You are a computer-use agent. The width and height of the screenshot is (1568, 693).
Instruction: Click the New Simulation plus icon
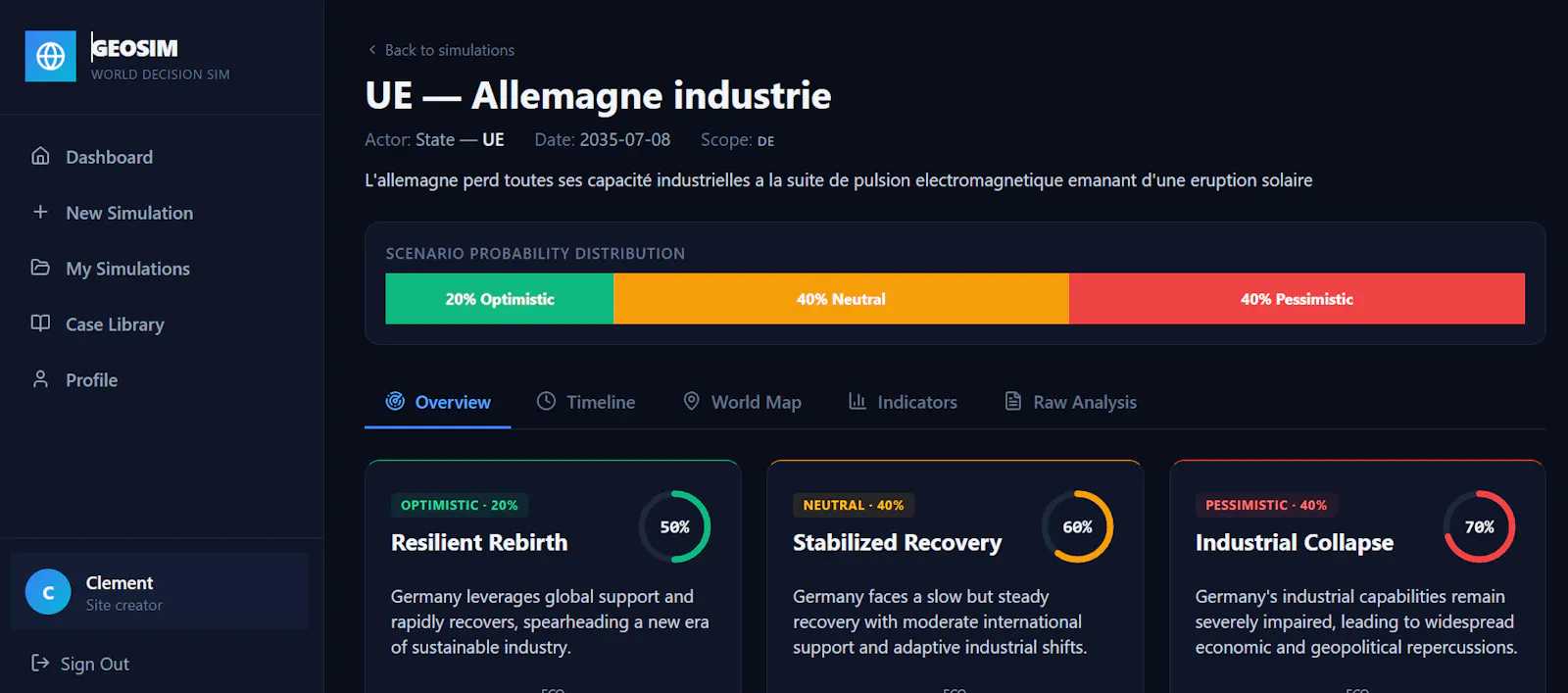point(40,212)
